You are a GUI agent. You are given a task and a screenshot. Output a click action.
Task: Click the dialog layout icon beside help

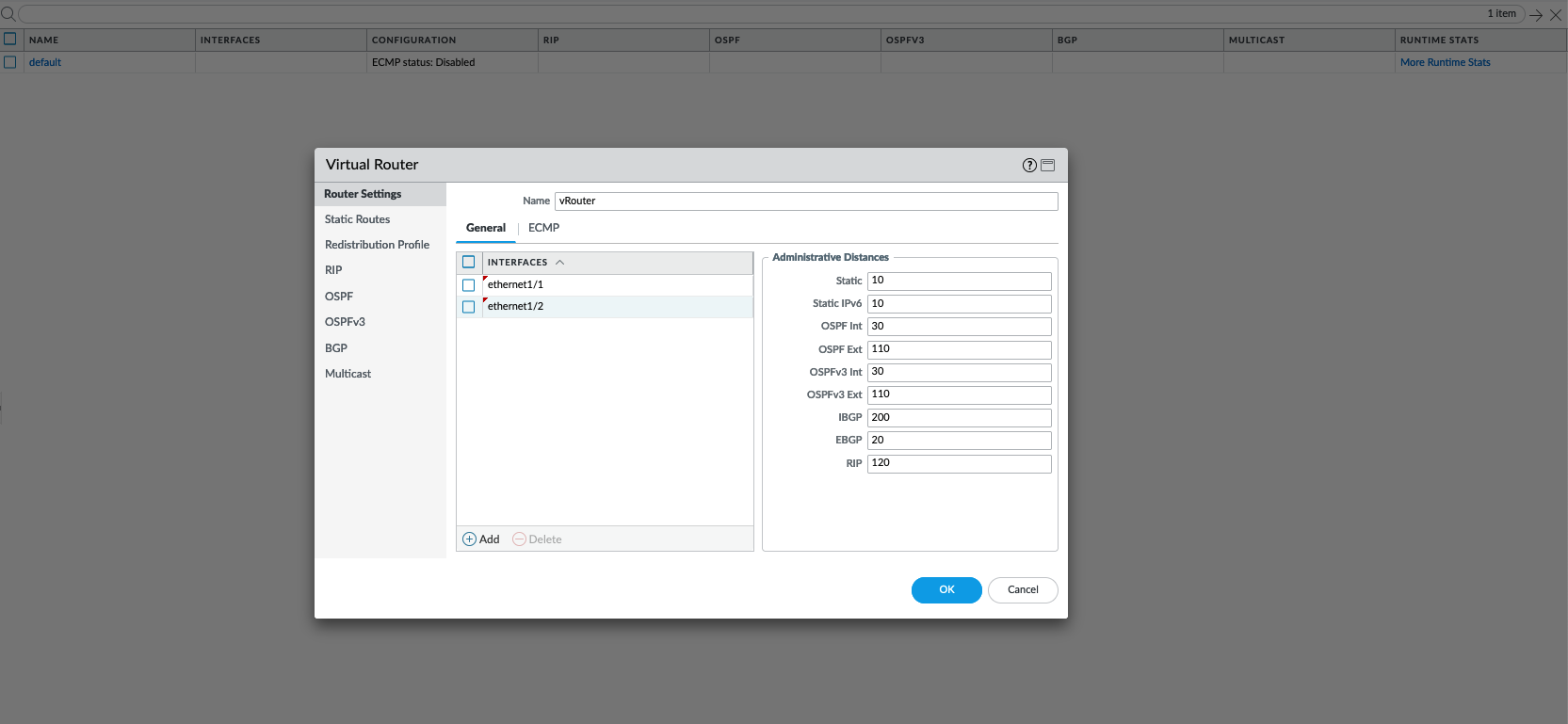click(x=1048, y=165)
